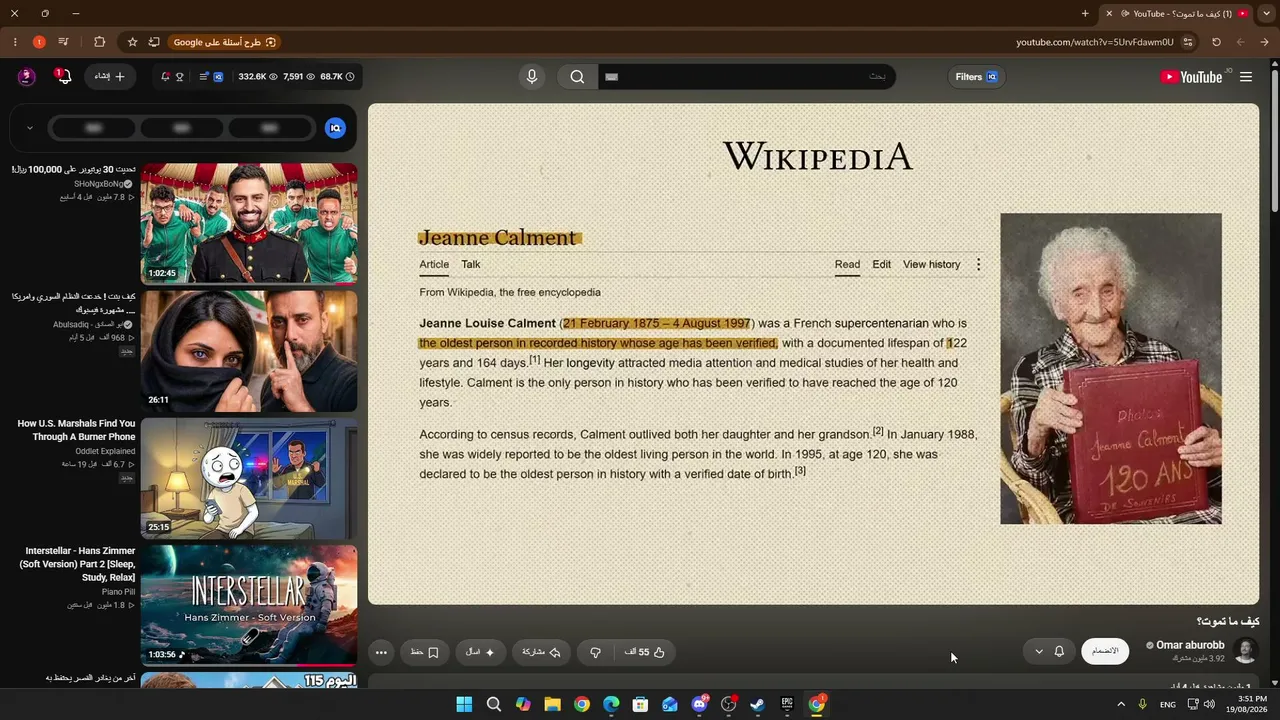1280x720 pixels.
Task: Start voice search with the microphone
Action: coord(532,77)
